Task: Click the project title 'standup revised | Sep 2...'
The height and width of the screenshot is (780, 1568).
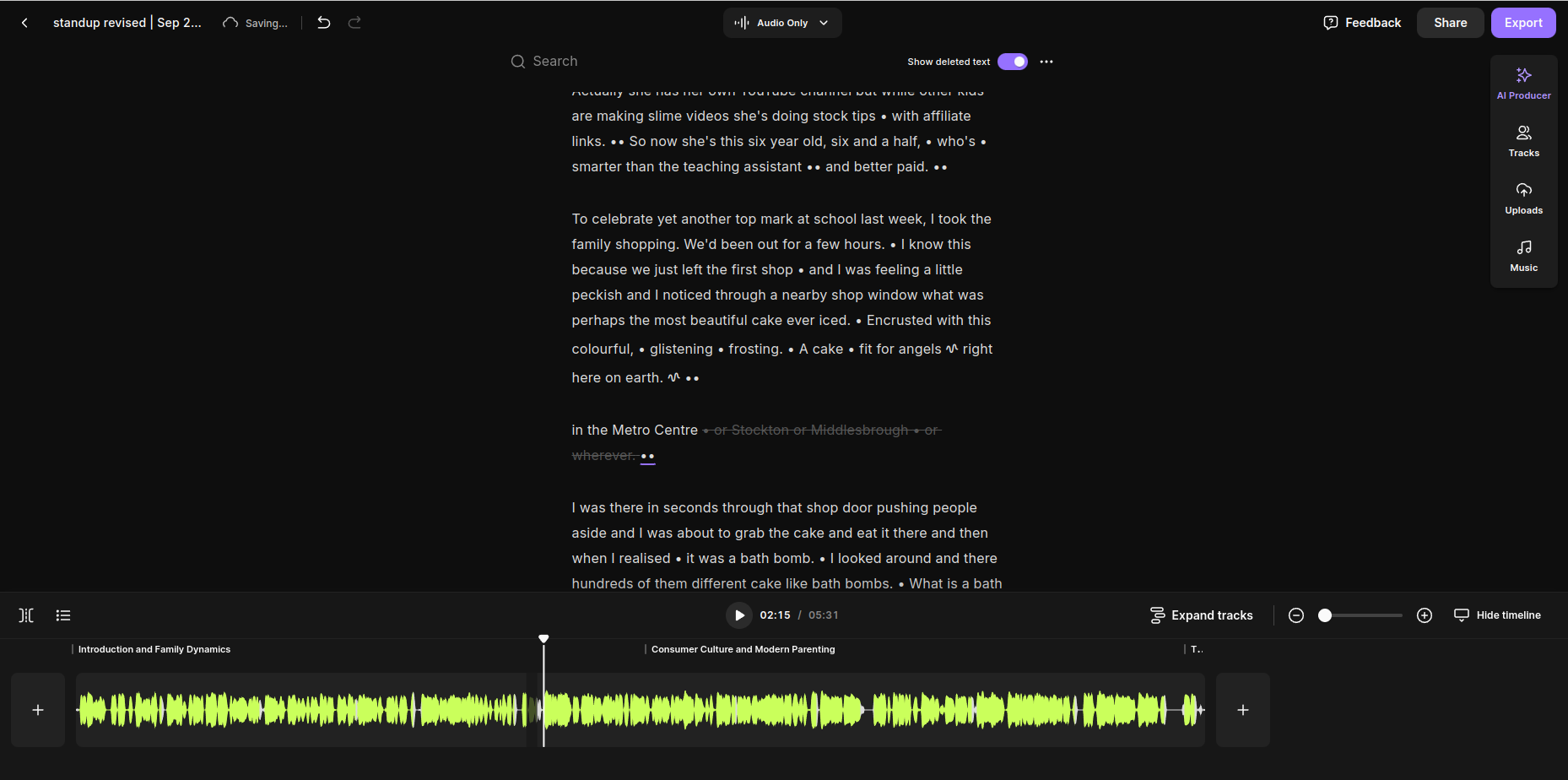Action: pyautogui.click(x=127, y=23)
